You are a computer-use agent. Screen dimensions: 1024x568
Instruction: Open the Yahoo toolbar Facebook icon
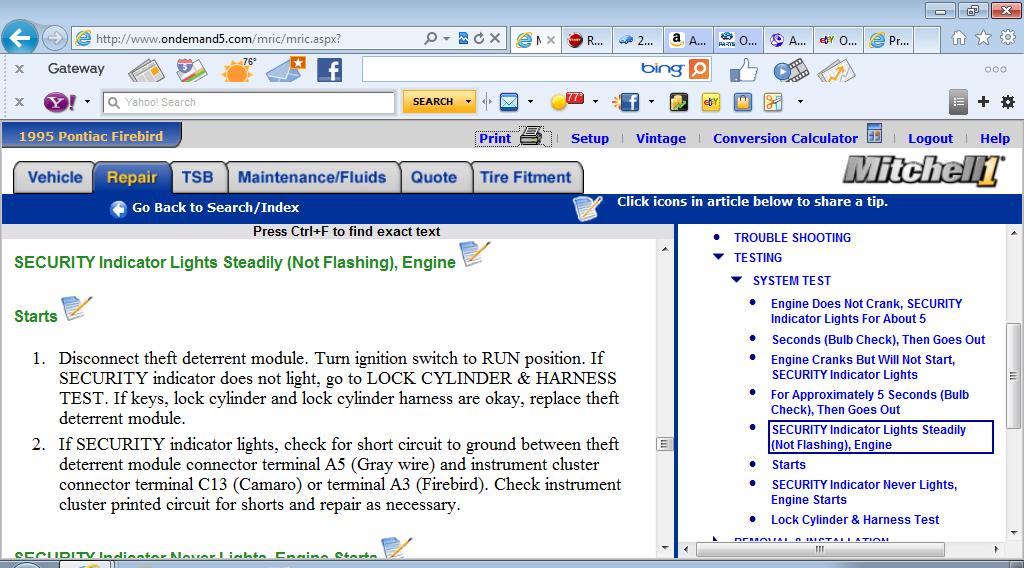tap(626, 102)
